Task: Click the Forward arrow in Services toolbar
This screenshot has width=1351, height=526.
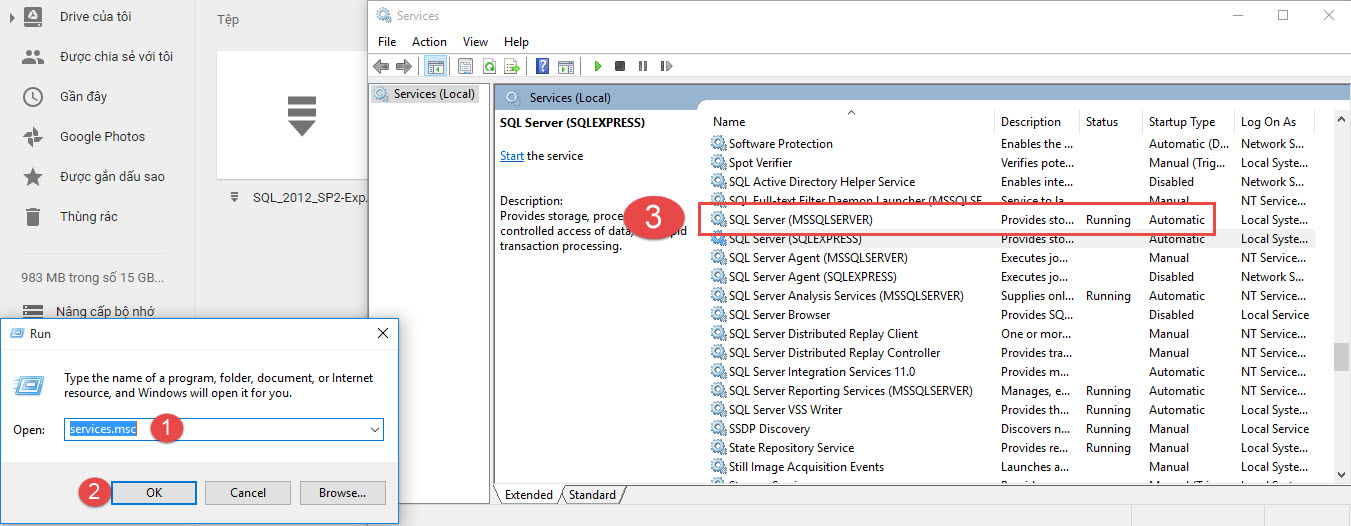Action: pyautogui.click(x=403, y=66)
